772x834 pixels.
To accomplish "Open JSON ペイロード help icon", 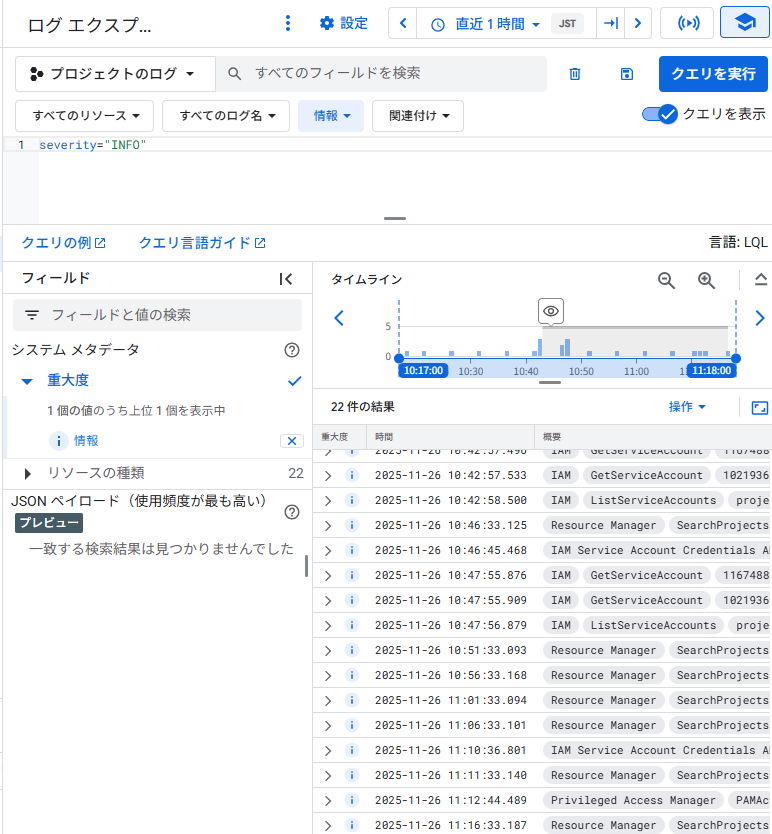I will coord(292,512).
